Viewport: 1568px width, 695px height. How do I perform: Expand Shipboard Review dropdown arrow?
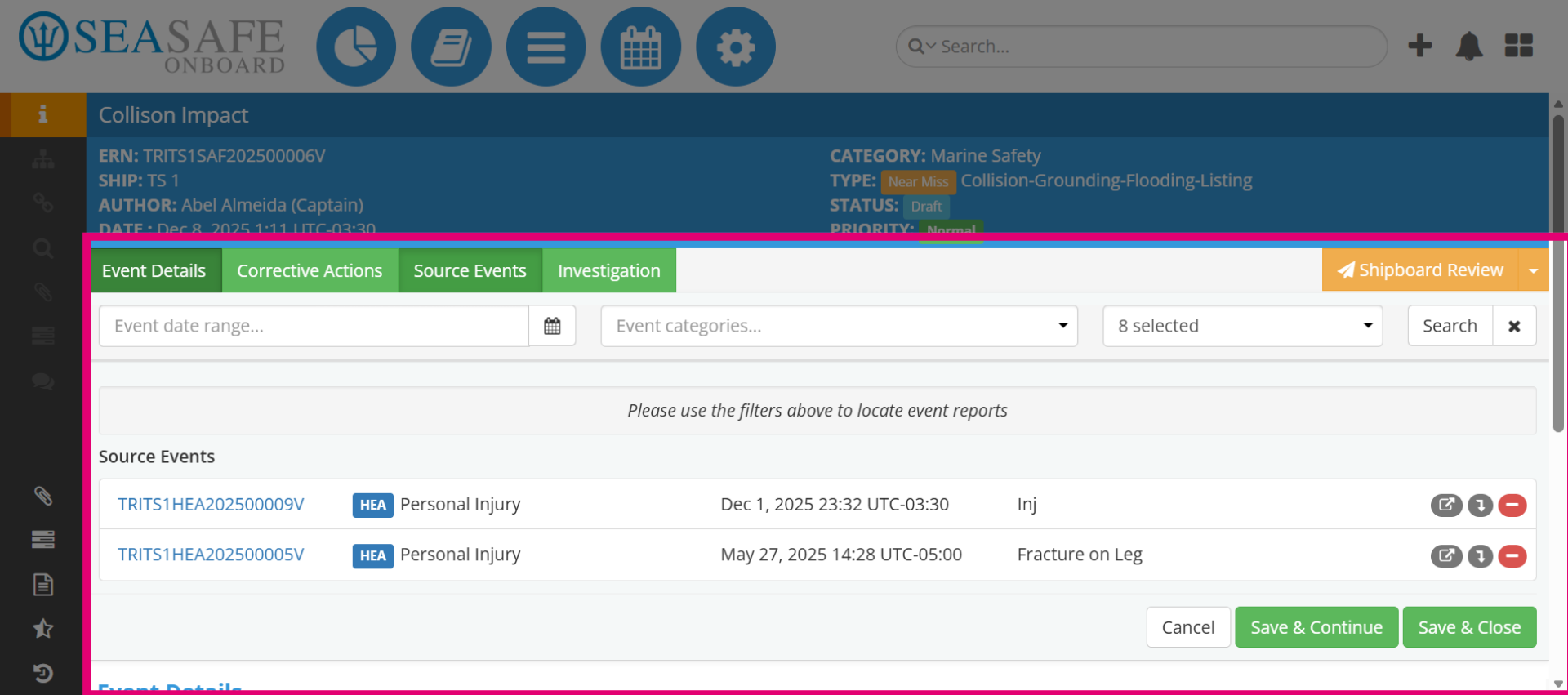(x=1534, y=270)
